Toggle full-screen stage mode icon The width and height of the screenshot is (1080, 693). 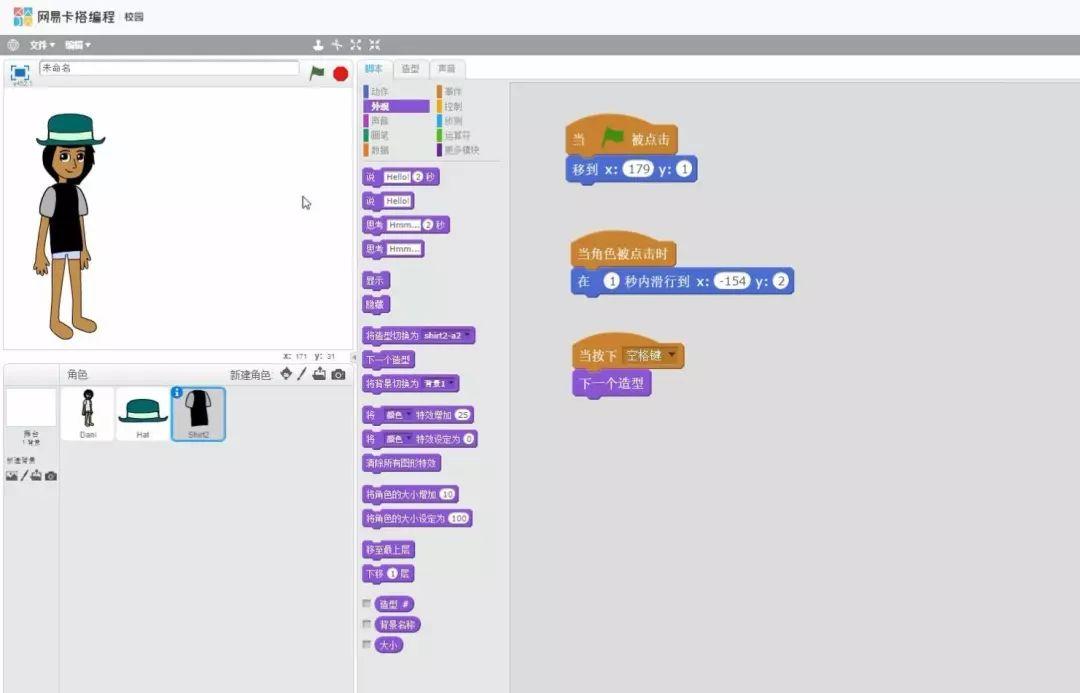pyautogui.click(x=19, y=72)
